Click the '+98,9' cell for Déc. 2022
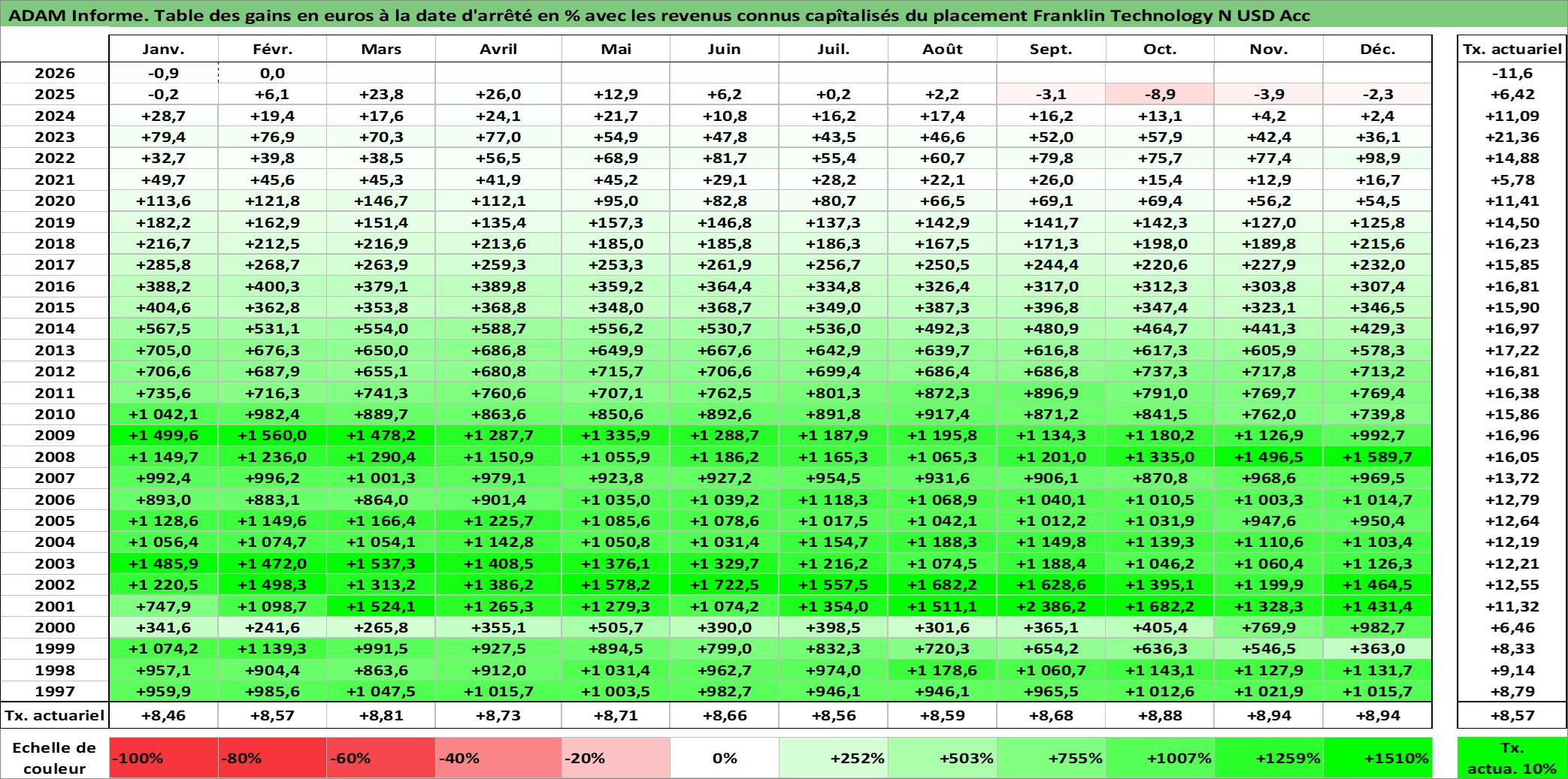 [1378, 158]
